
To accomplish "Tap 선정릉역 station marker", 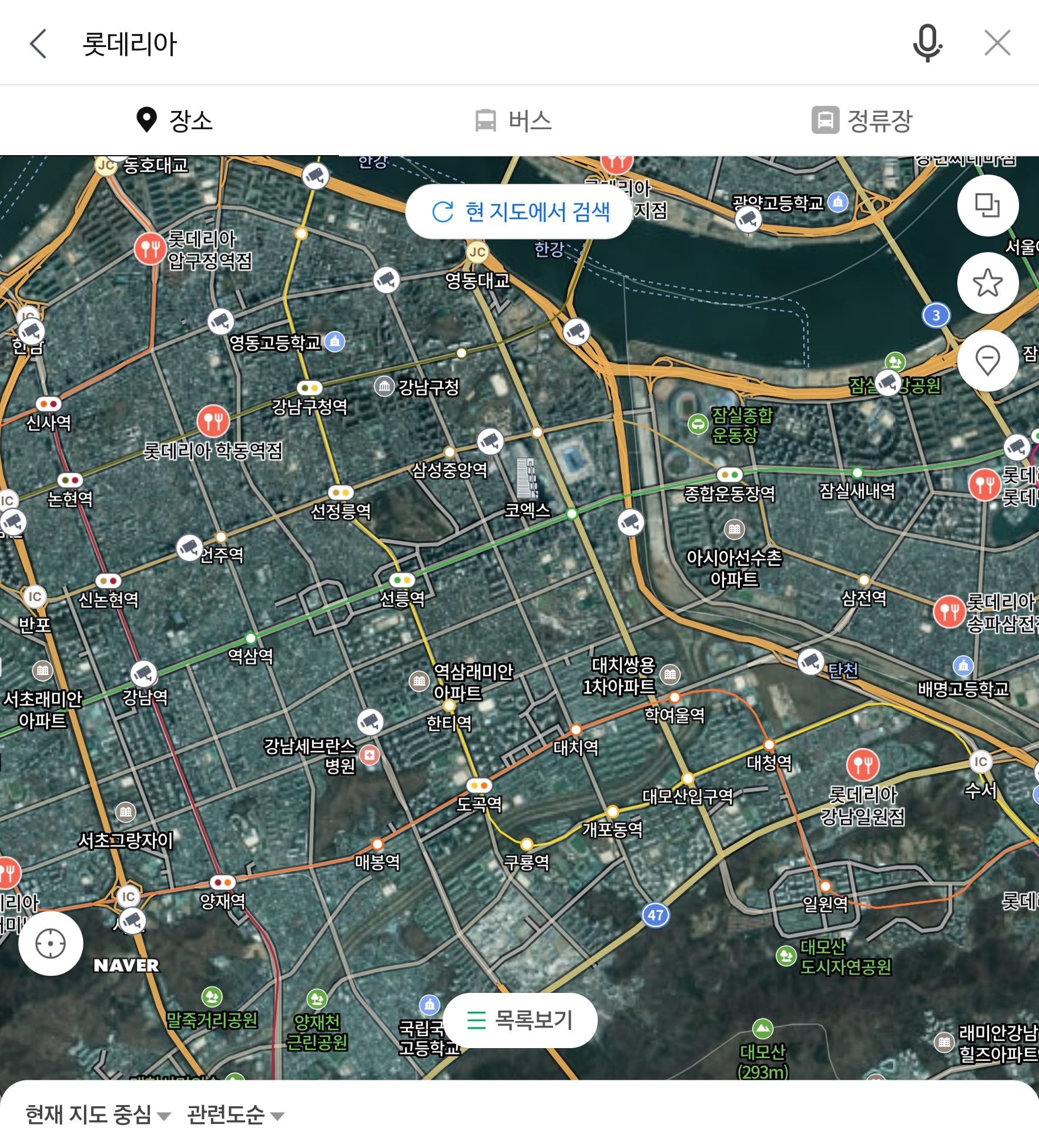I will tap(341, 492).
